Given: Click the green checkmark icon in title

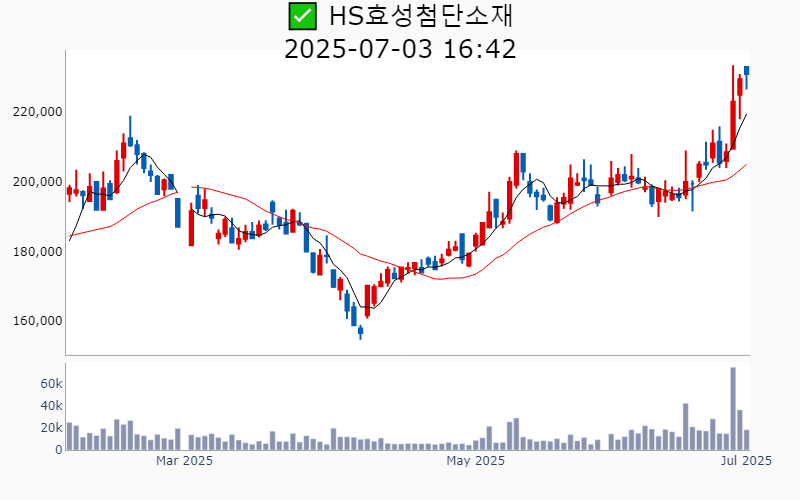Looking at the screenshot, I should coord(303,16).
